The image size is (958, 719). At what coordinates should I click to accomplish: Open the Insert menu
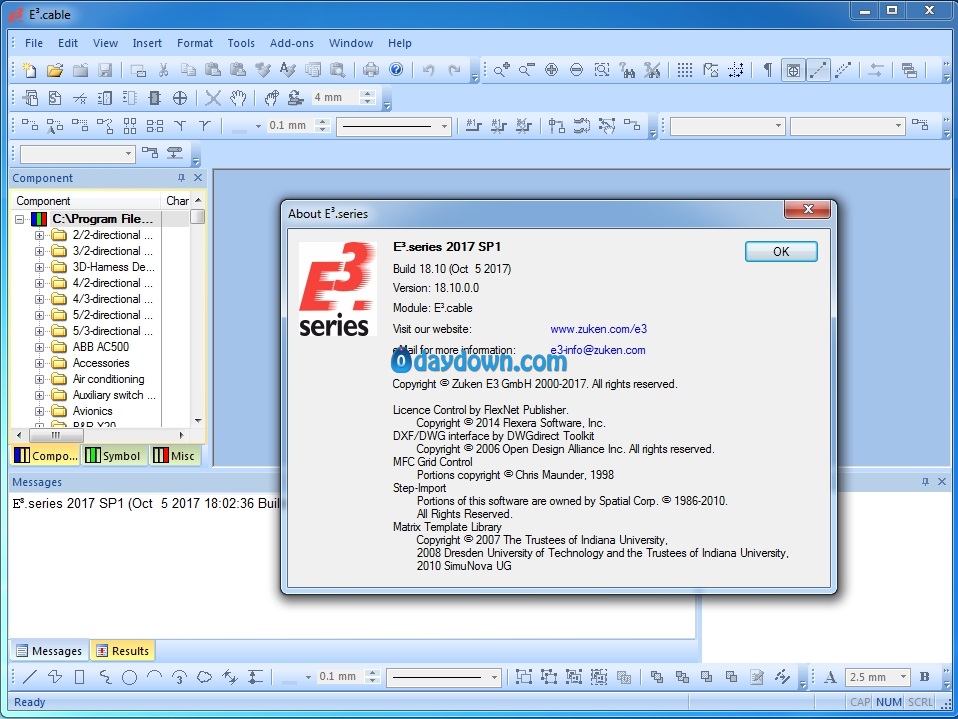(147, 43)
